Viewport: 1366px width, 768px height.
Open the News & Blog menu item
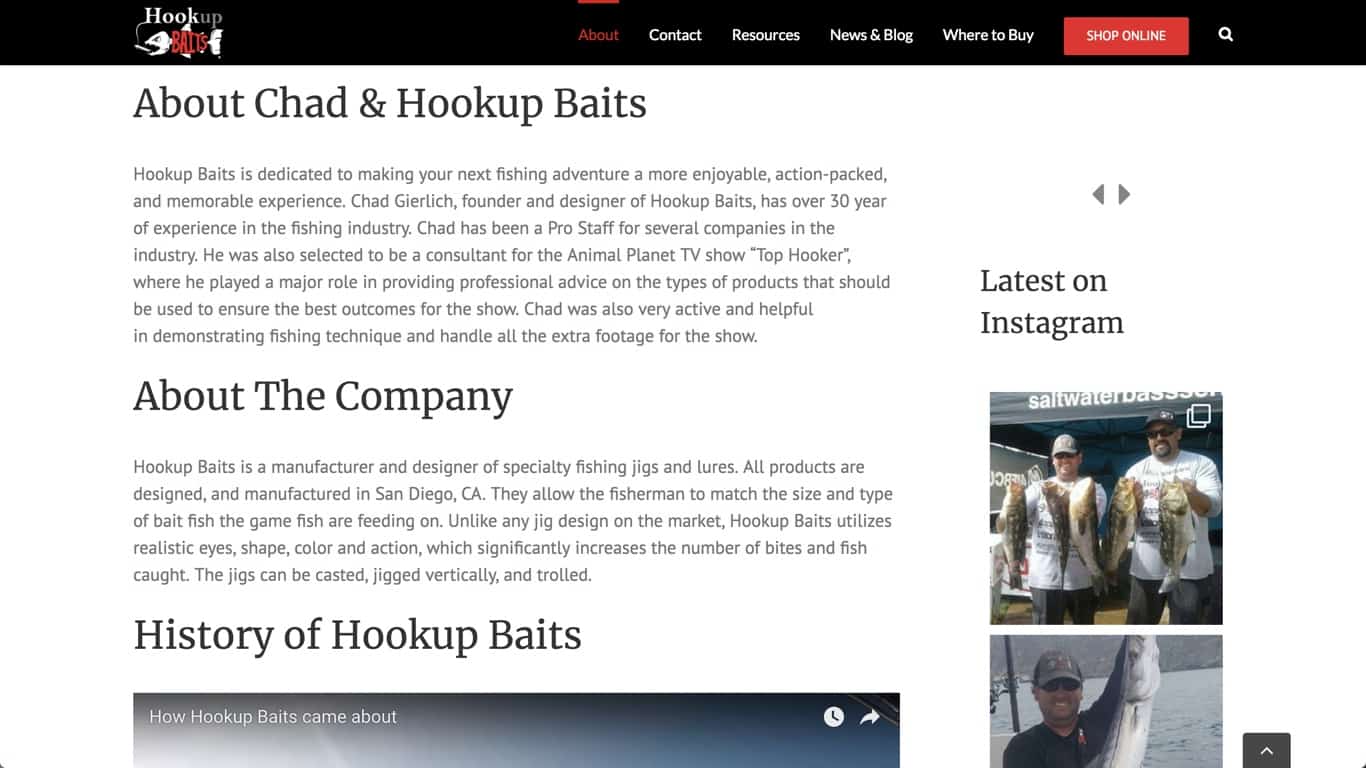click(871, 35)
